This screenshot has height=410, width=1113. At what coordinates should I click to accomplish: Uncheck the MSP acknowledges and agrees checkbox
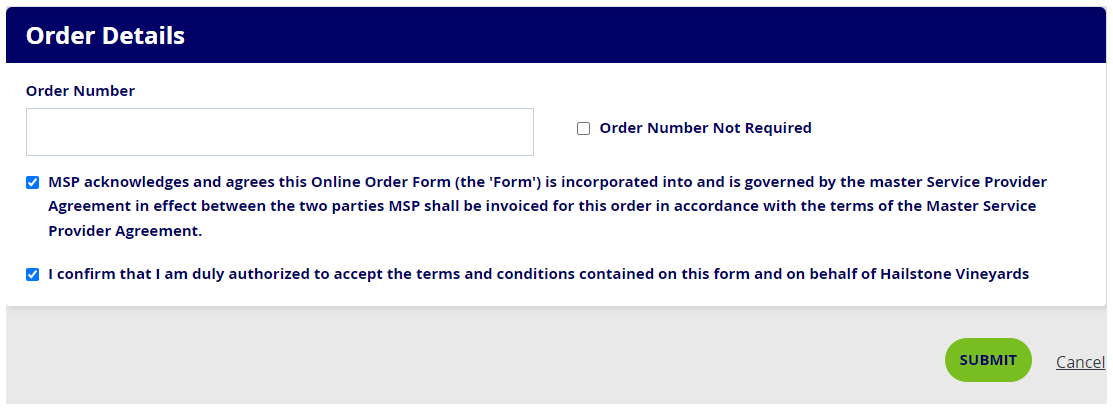point(33,183)
